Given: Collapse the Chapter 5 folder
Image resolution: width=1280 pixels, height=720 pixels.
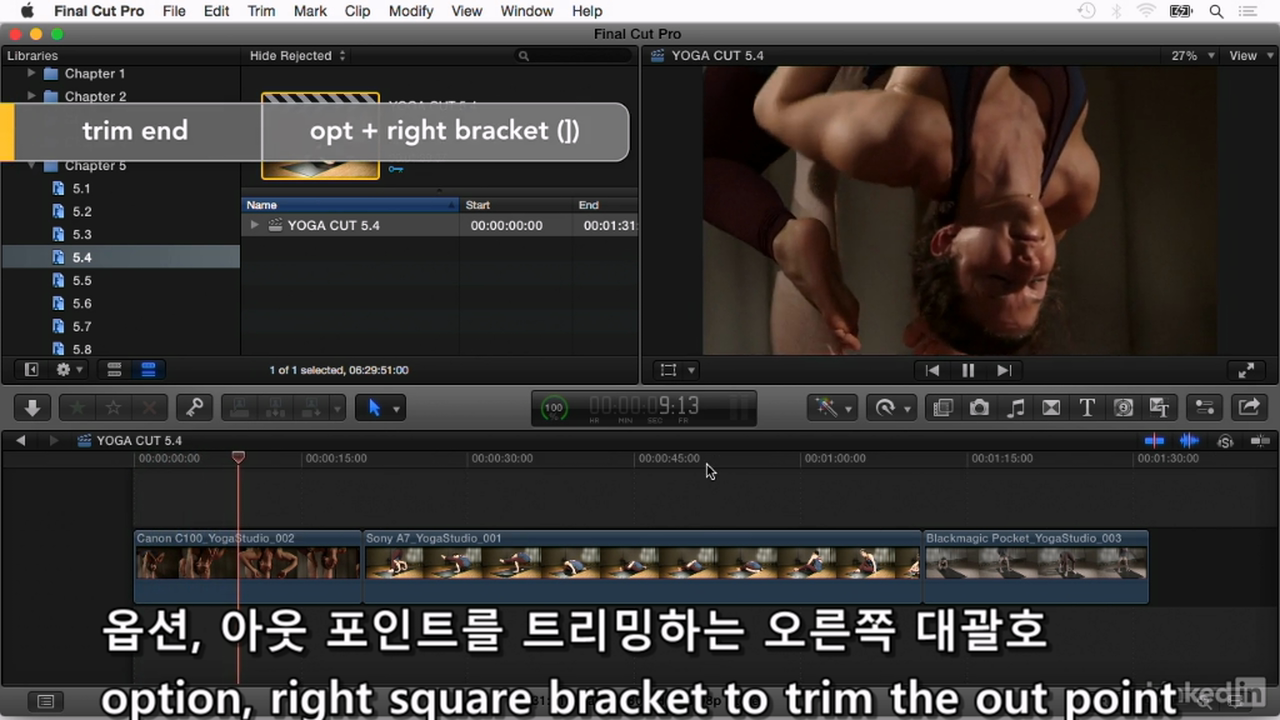Looking at the screenshot, I should pos(32,165).
